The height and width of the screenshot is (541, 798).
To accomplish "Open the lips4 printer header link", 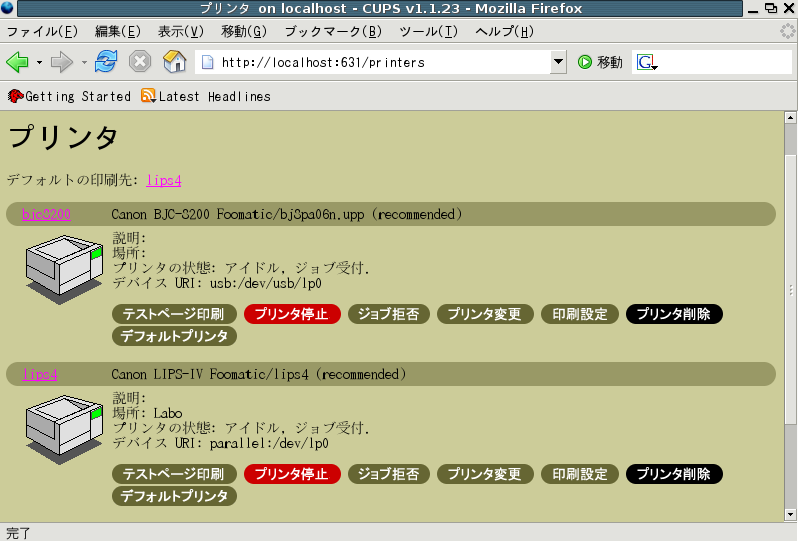I will [x=40, y=375].
